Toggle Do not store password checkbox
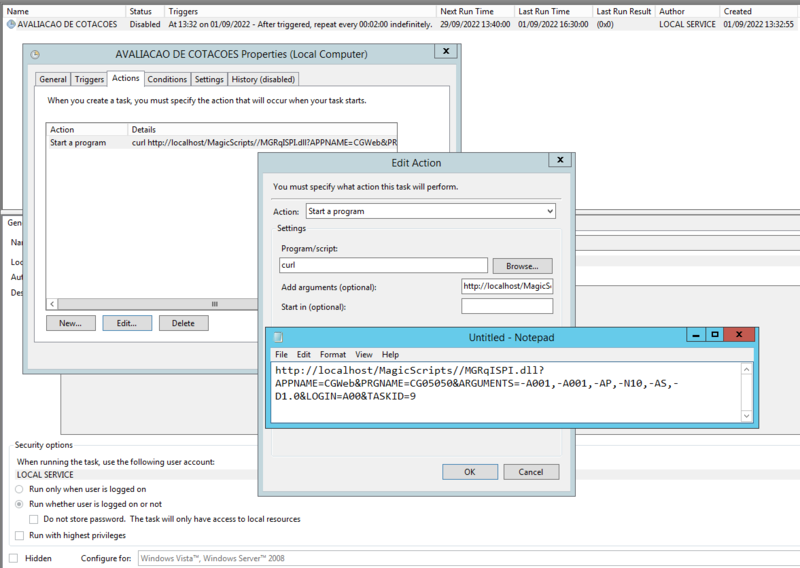 [x=34, y=520]
